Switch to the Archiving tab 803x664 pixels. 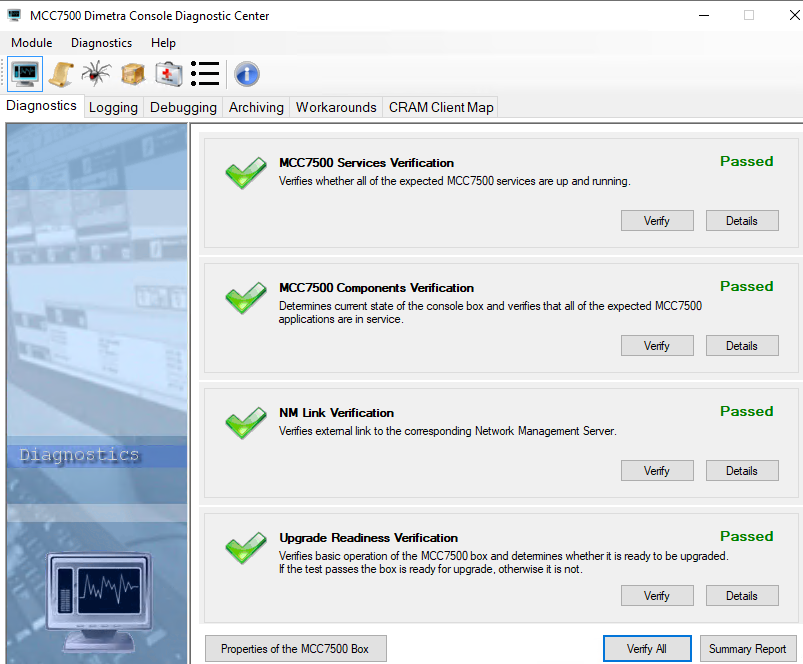[x=256, y=108]
